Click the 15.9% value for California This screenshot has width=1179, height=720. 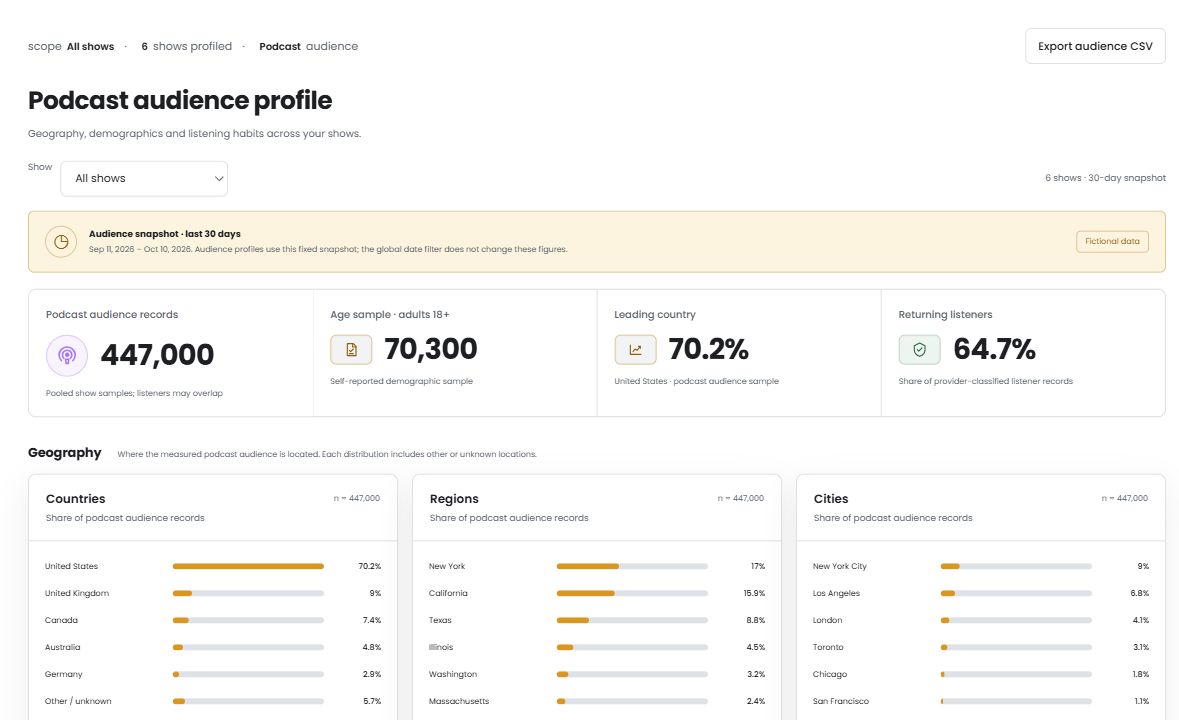click(754, 593)
